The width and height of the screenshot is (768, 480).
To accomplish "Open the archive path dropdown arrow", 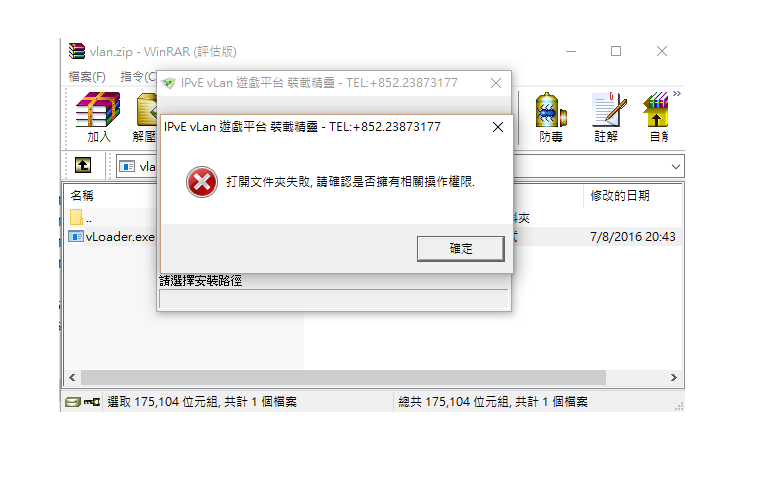I will click(675, 167).
